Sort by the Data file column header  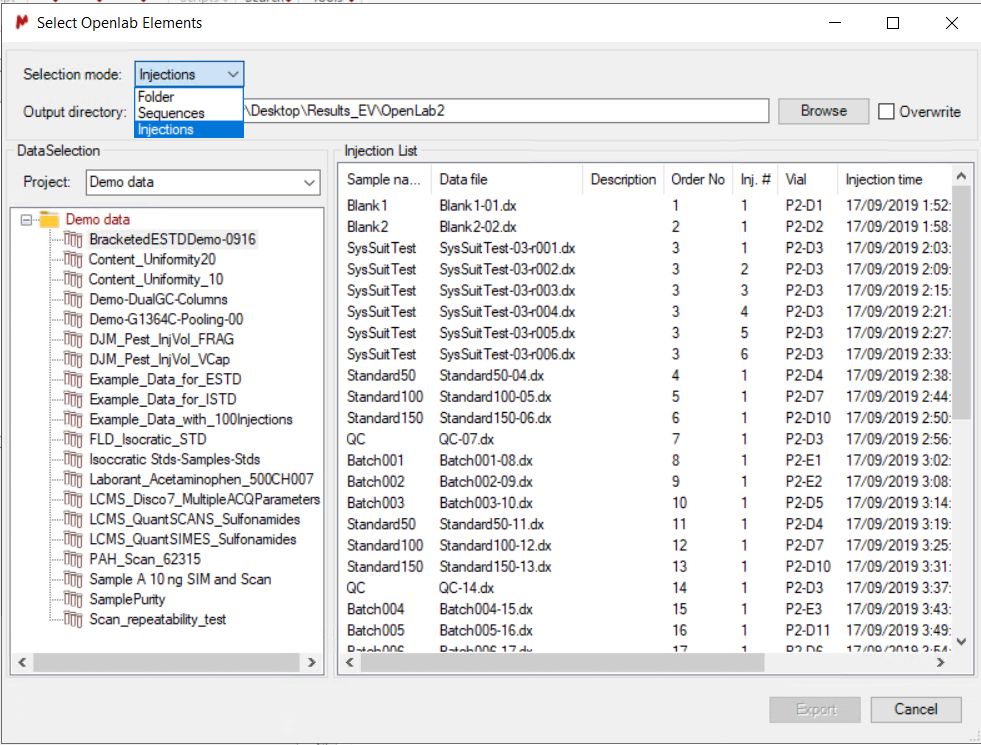pyautogui.click(x=507, y=180)
